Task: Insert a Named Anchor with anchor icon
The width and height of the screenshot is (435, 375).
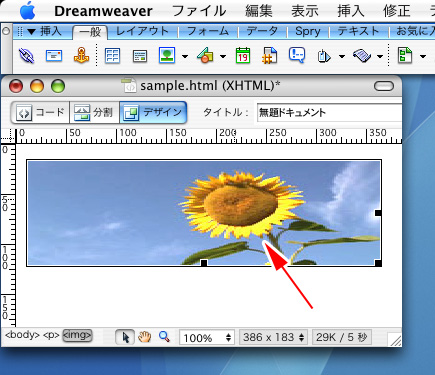Action: click(x=81, y=55)
